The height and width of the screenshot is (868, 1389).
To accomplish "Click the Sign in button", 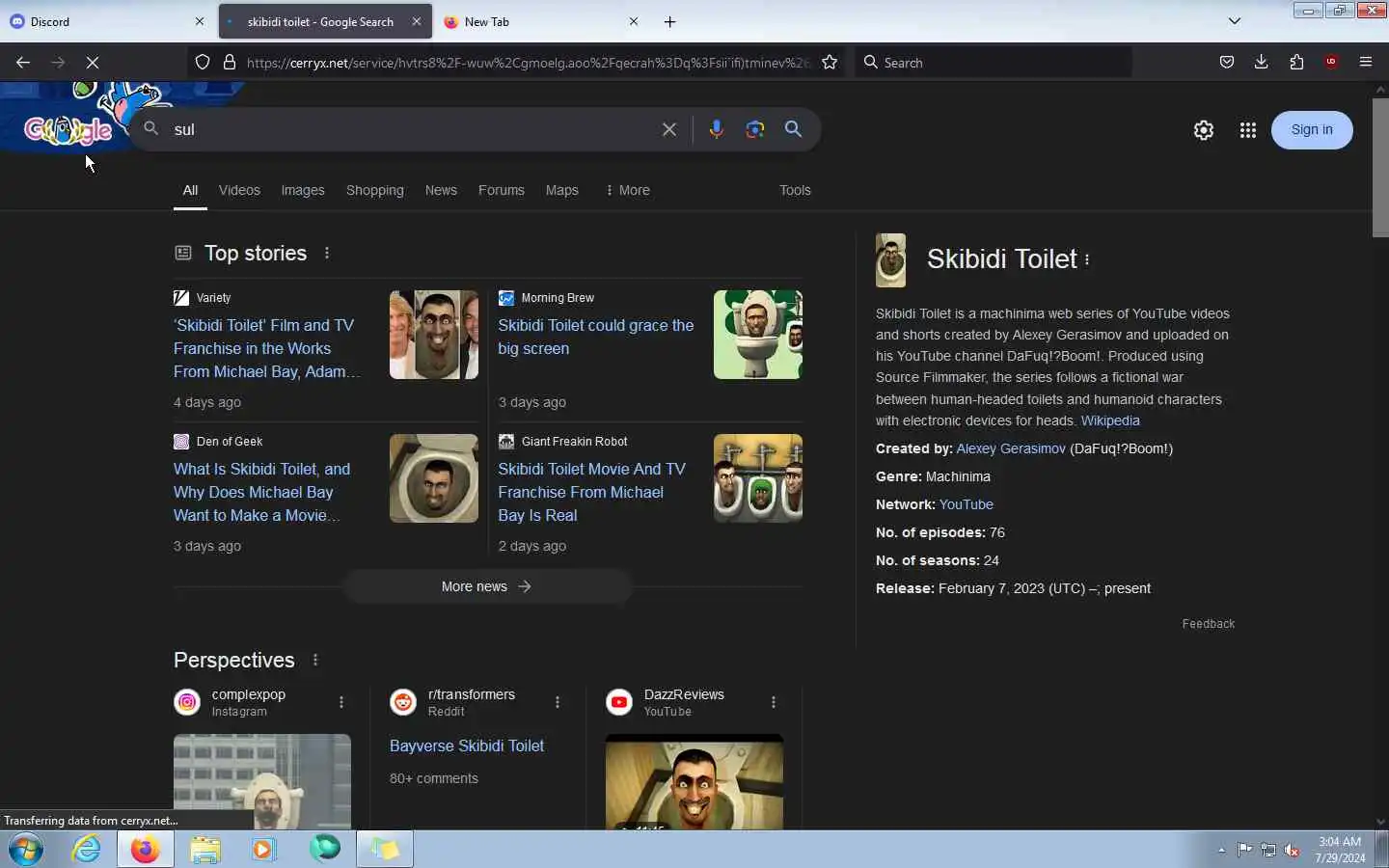I will pos(1312,130).
